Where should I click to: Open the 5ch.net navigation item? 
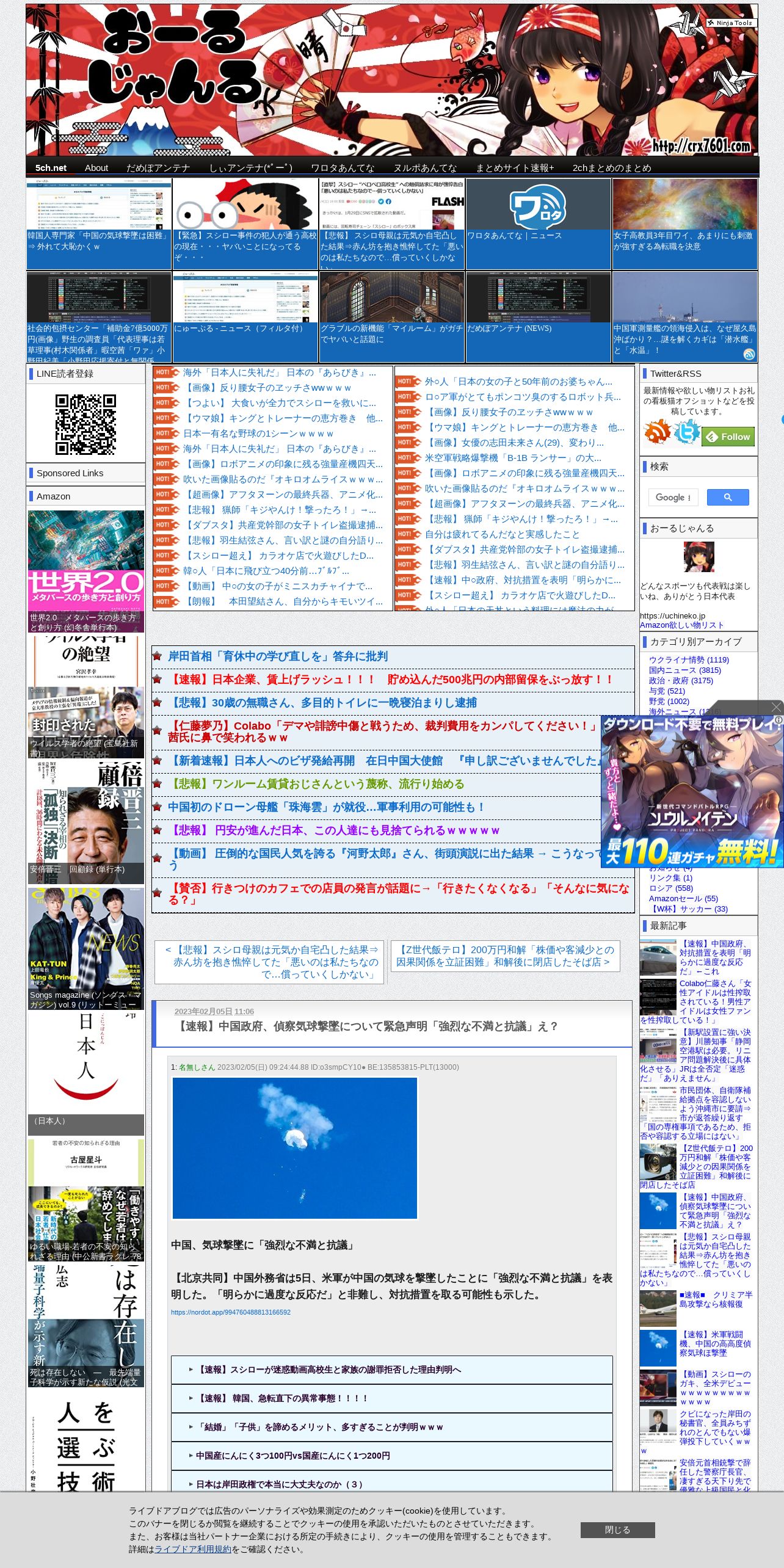[x=51, y=168]
